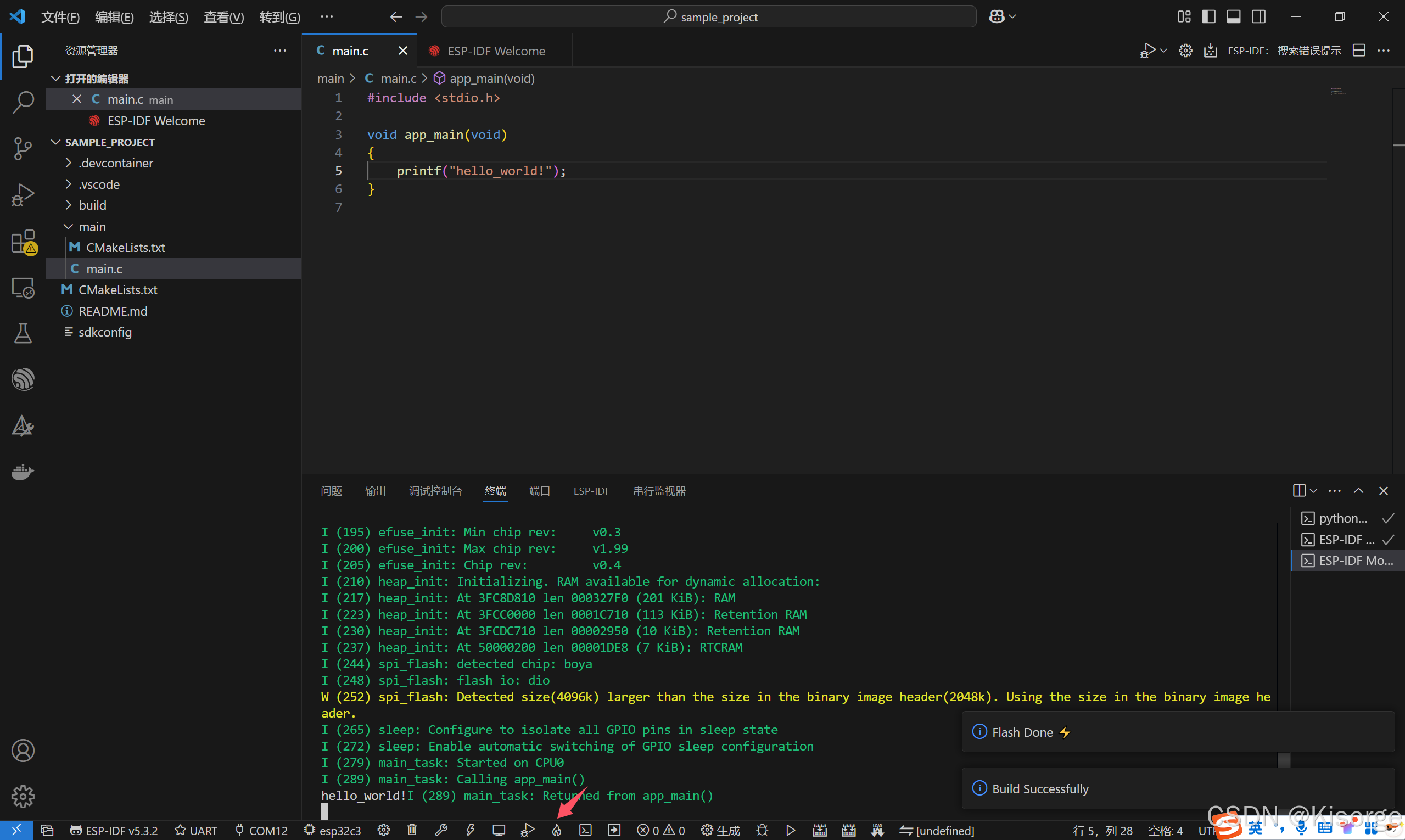Click the remote window indicator in status bar
The image size is (1405, 840).
(16, 830)
